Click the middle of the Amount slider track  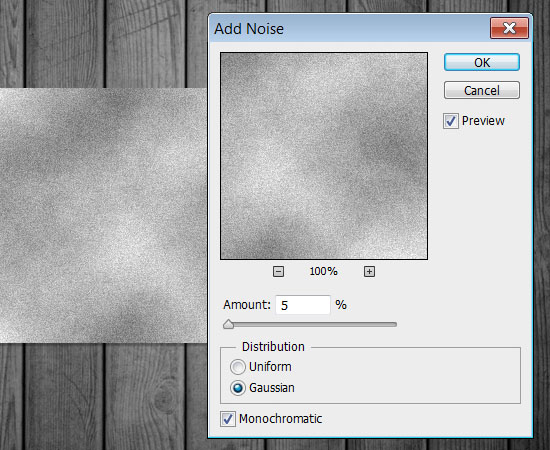click(310, 325)
